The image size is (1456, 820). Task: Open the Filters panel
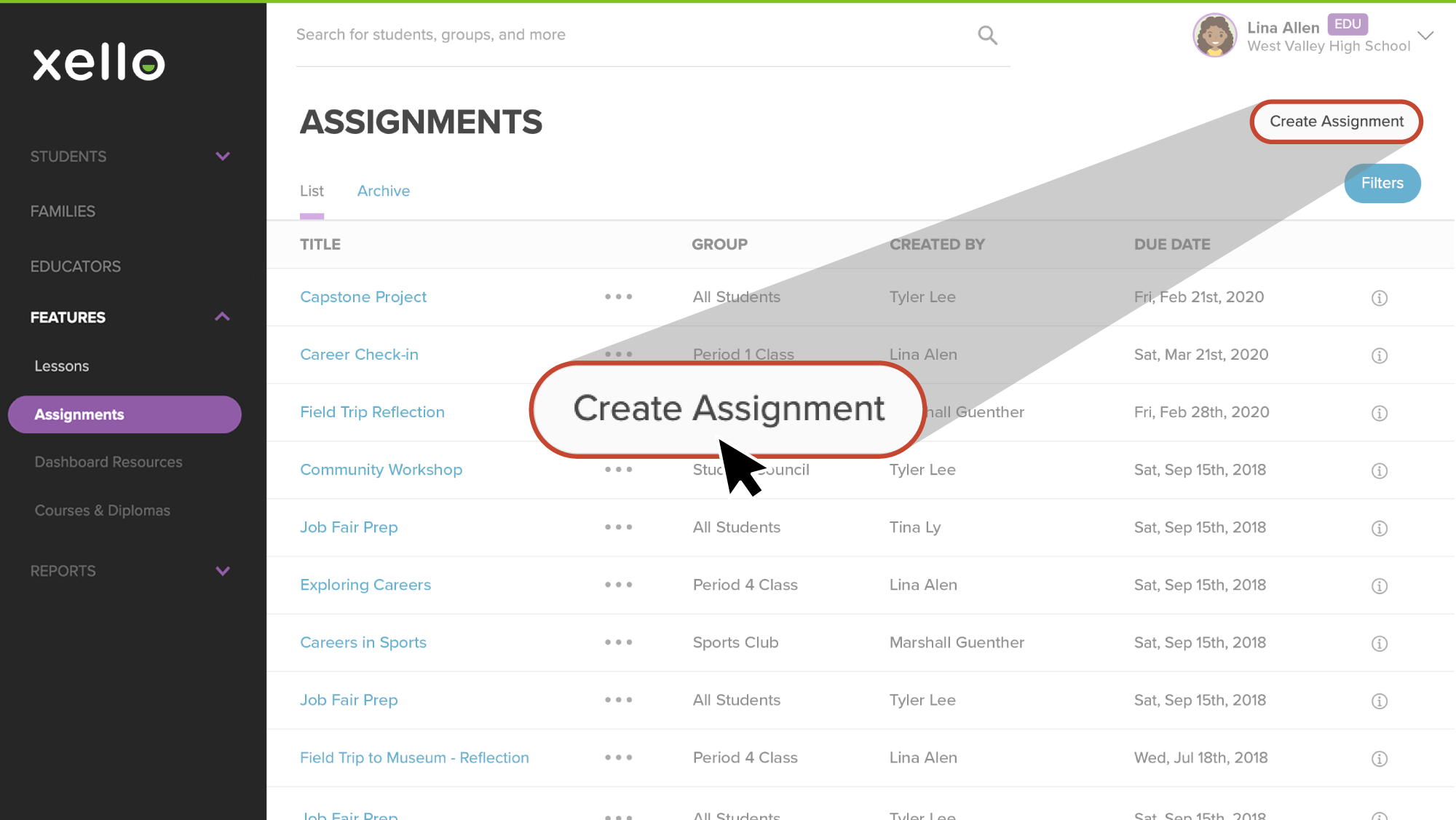click(x=1385, y=183)
